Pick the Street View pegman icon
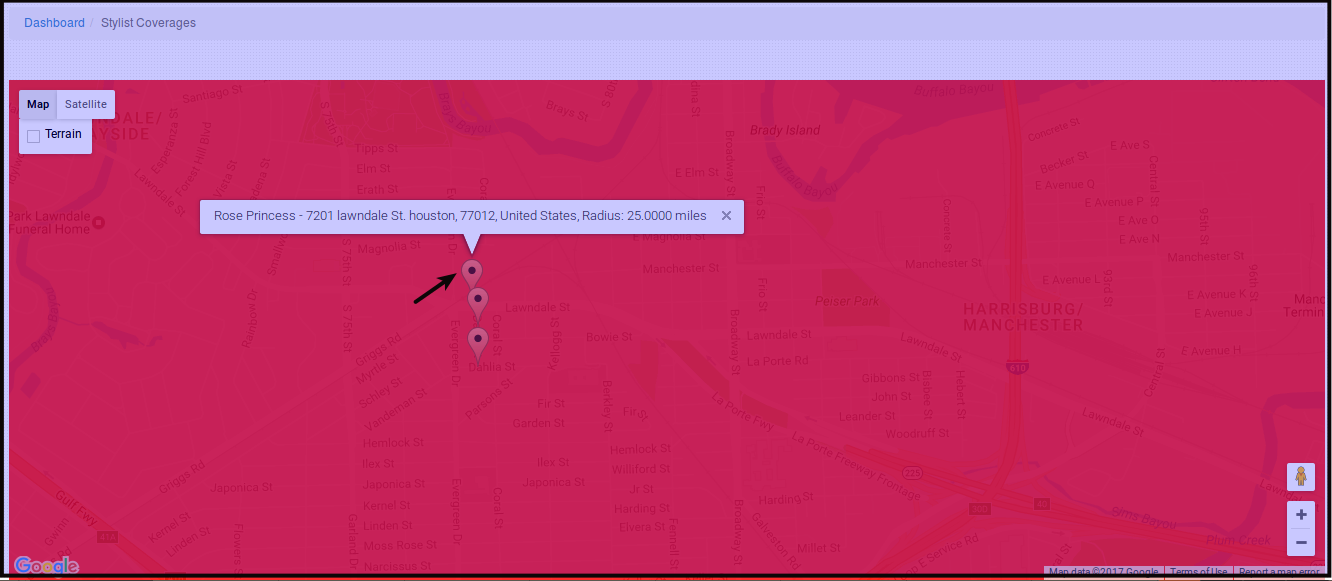 1301,477
